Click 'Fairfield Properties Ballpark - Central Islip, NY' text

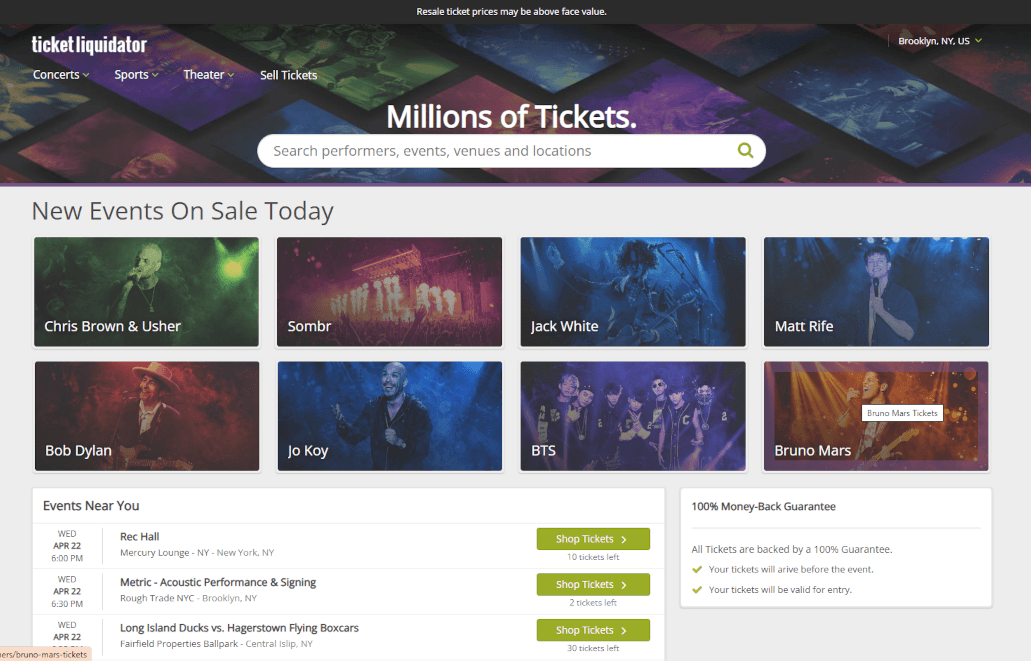tap(216, 643)
